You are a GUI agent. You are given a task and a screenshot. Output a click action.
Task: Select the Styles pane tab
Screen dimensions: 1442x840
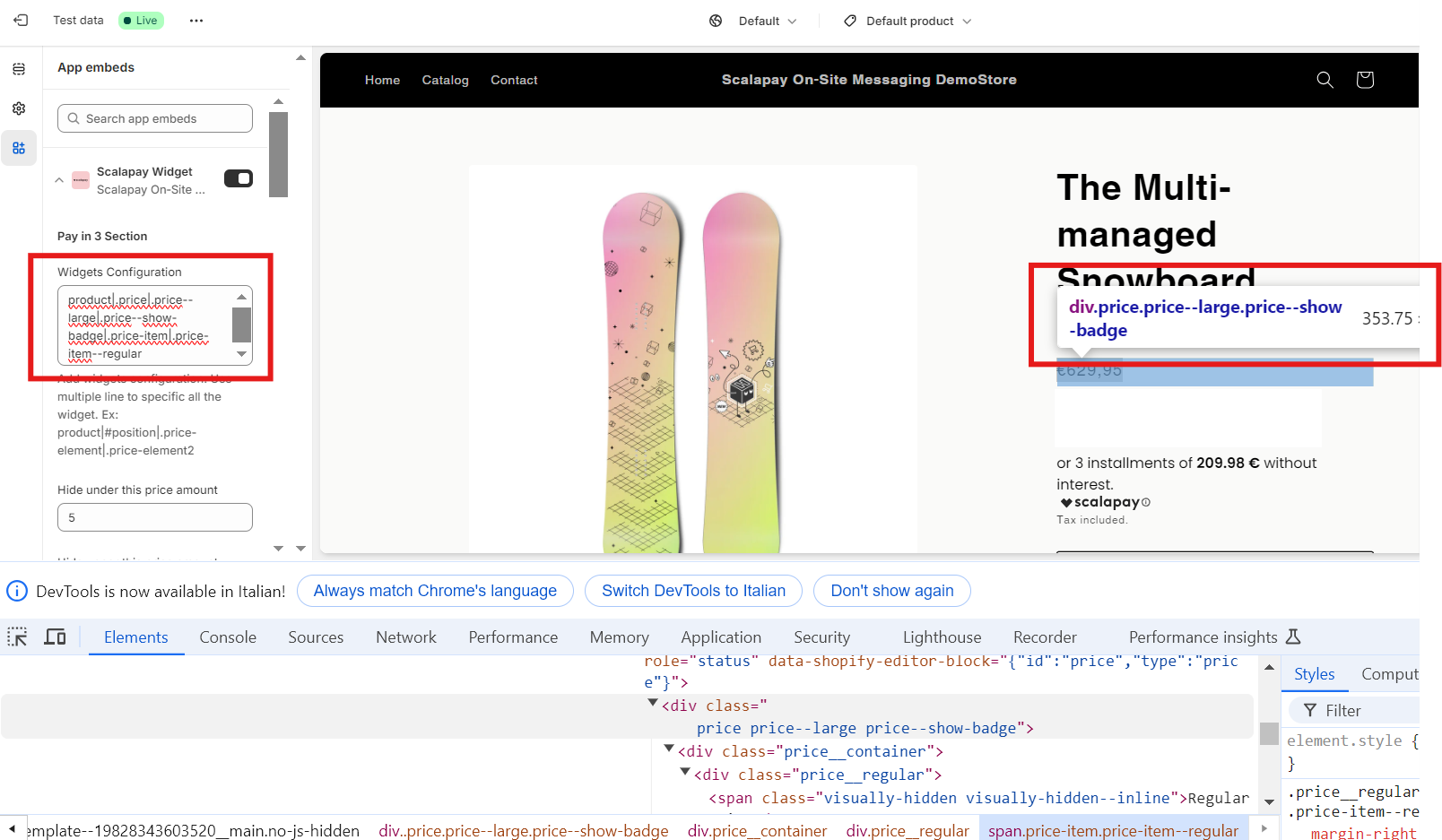[x=1315, y=674]
